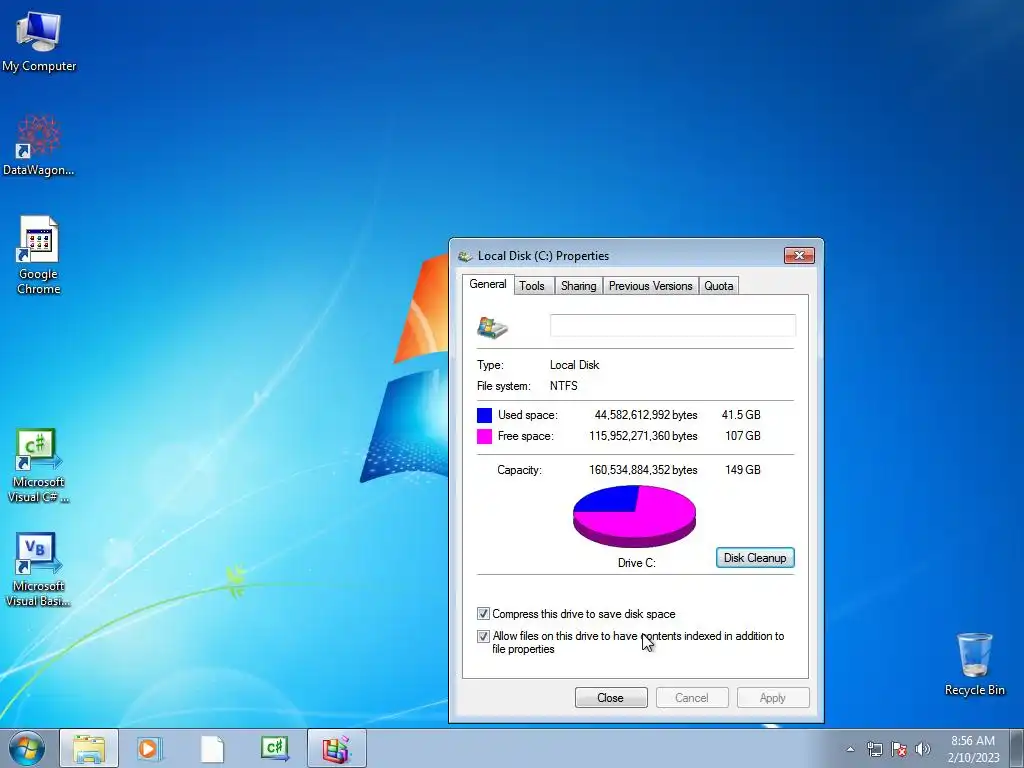Switch to the Sharing tab

pyautogui.click(x=579, y=285)
